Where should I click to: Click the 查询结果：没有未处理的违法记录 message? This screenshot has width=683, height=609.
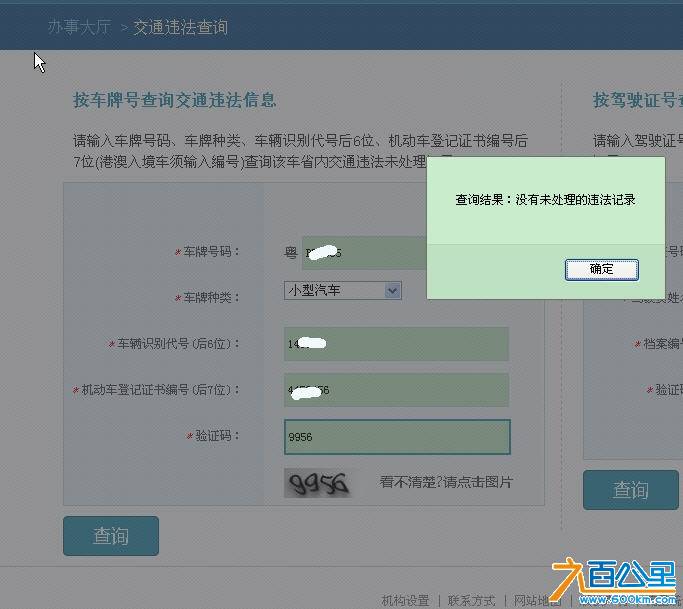tap(545, 200)
